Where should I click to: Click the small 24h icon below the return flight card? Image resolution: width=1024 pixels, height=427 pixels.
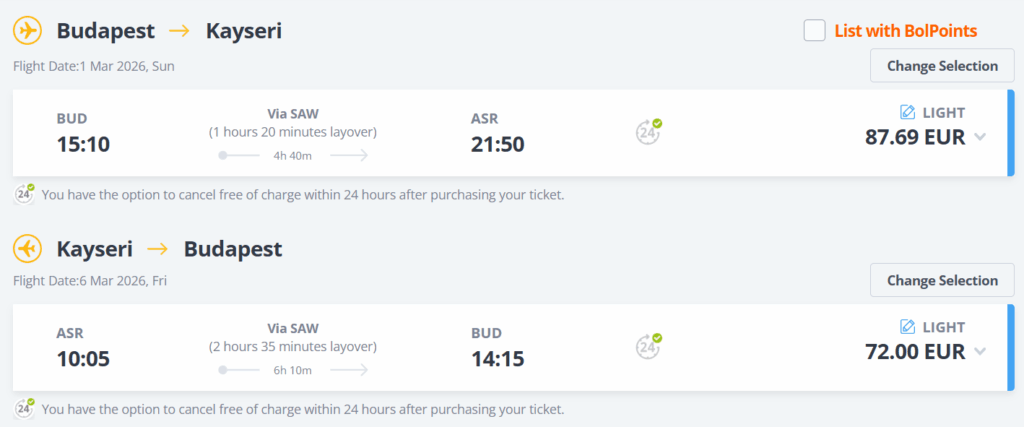[x=24, y=408]
